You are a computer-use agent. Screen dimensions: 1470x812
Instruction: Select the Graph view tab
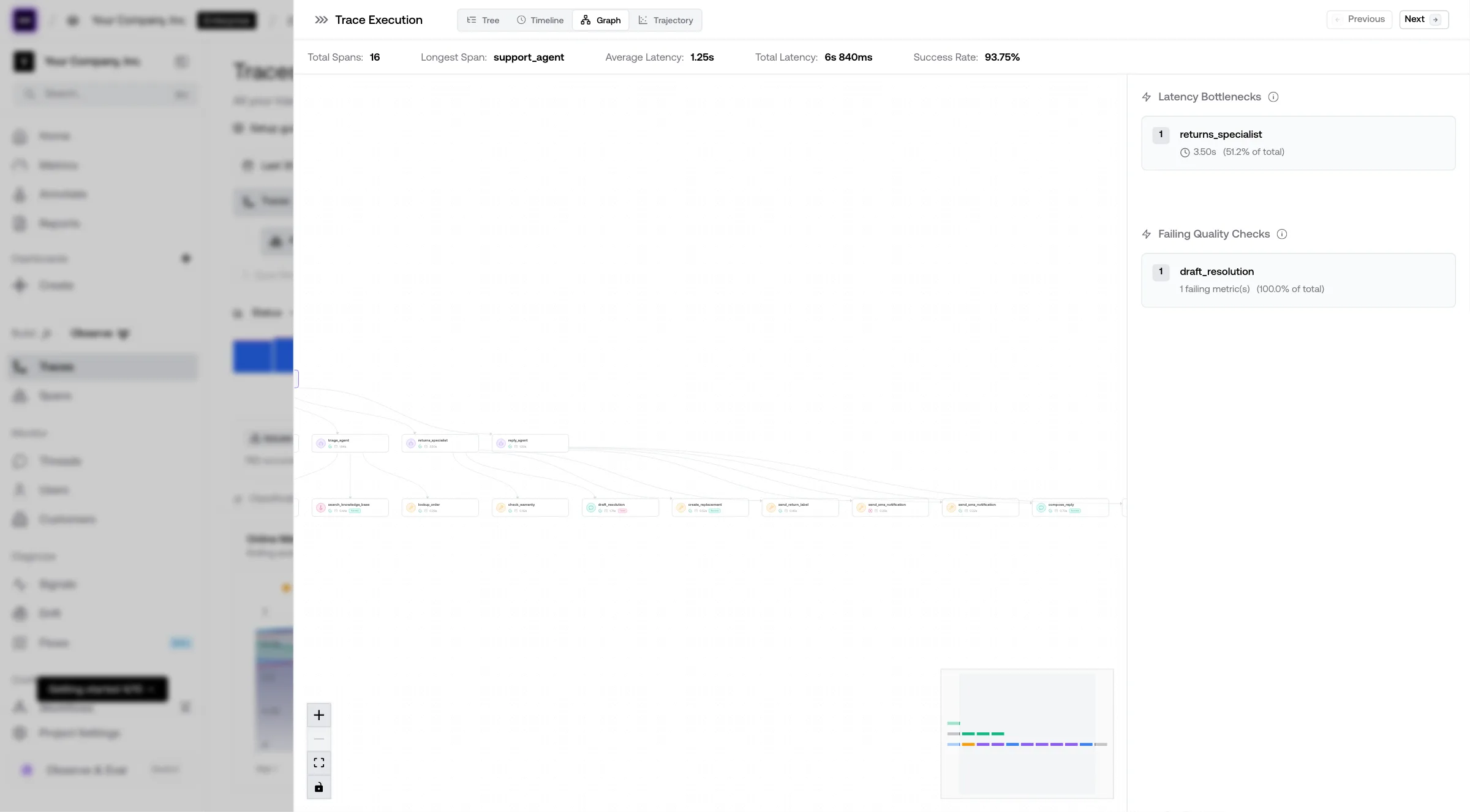pos(601,20)
